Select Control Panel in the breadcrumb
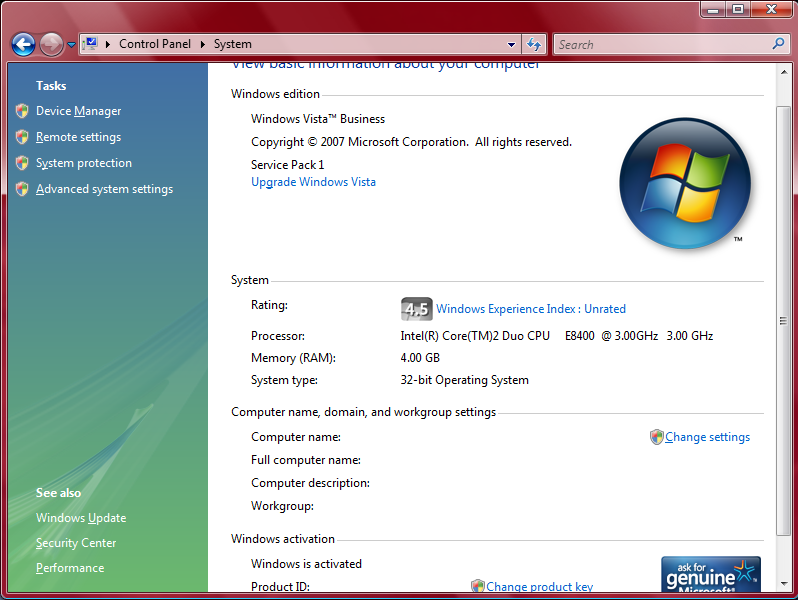 click(154, 44)
